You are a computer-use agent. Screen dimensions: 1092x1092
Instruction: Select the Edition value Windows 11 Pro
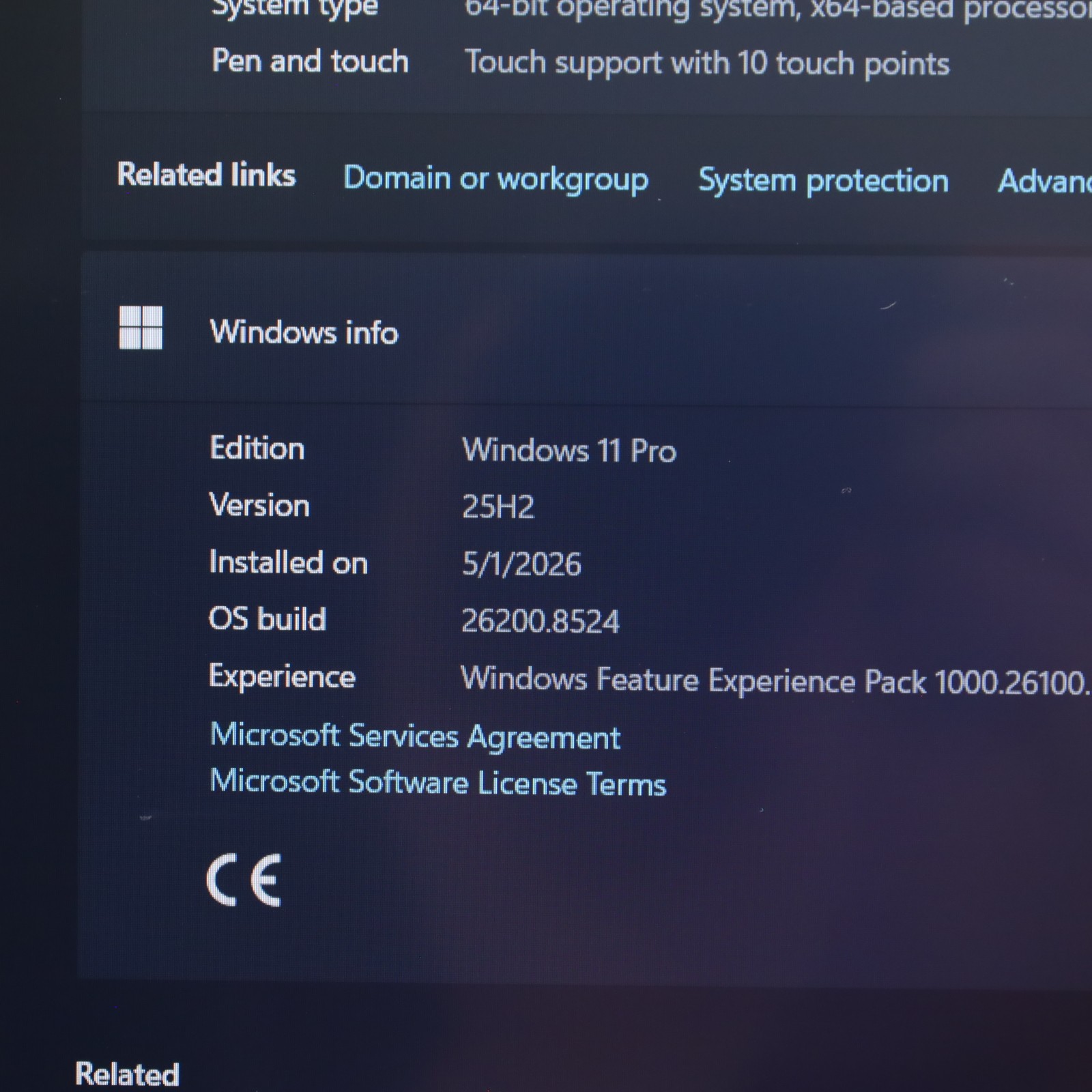[x=569, y=450]
